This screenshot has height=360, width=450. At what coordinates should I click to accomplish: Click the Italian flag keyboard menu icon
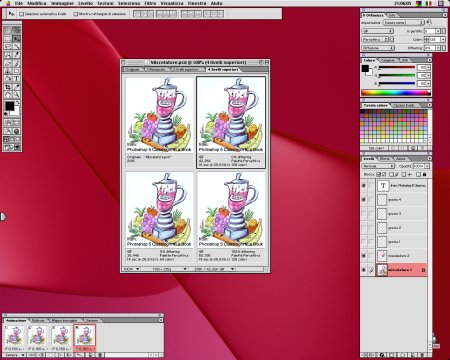(429, 3)
